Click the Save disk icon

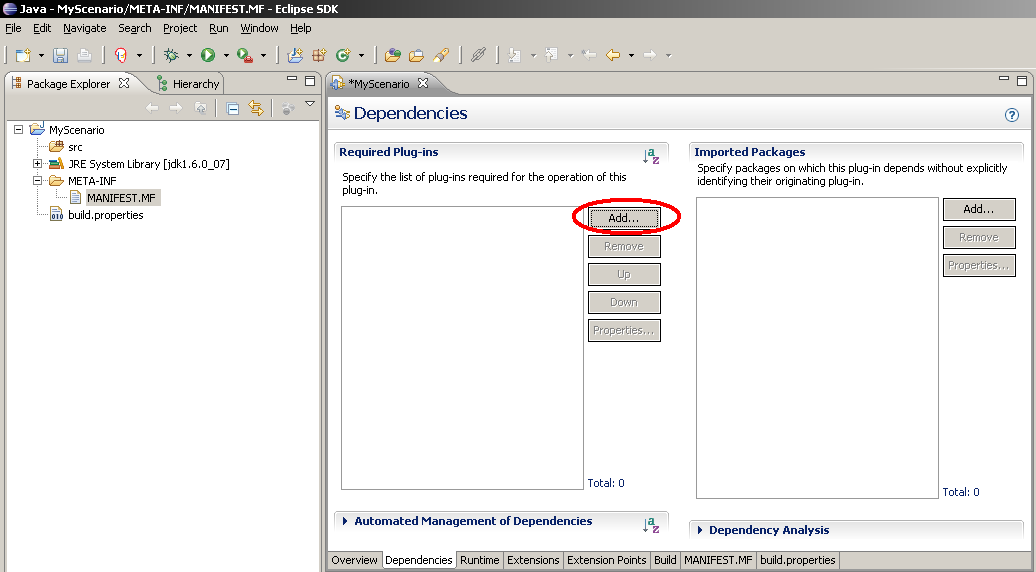pos(61,55)
